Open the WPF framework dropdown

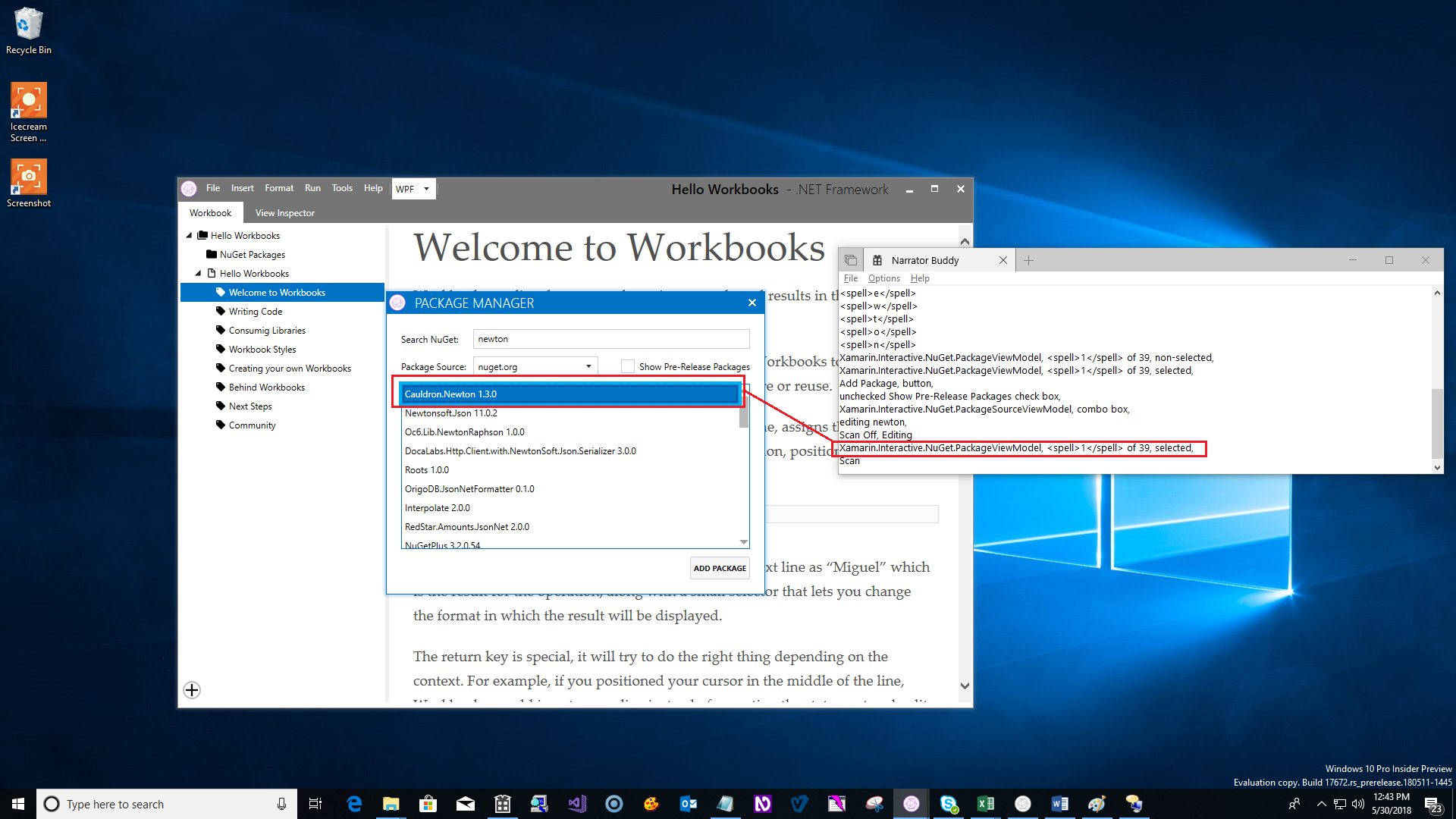click(413, 188)
